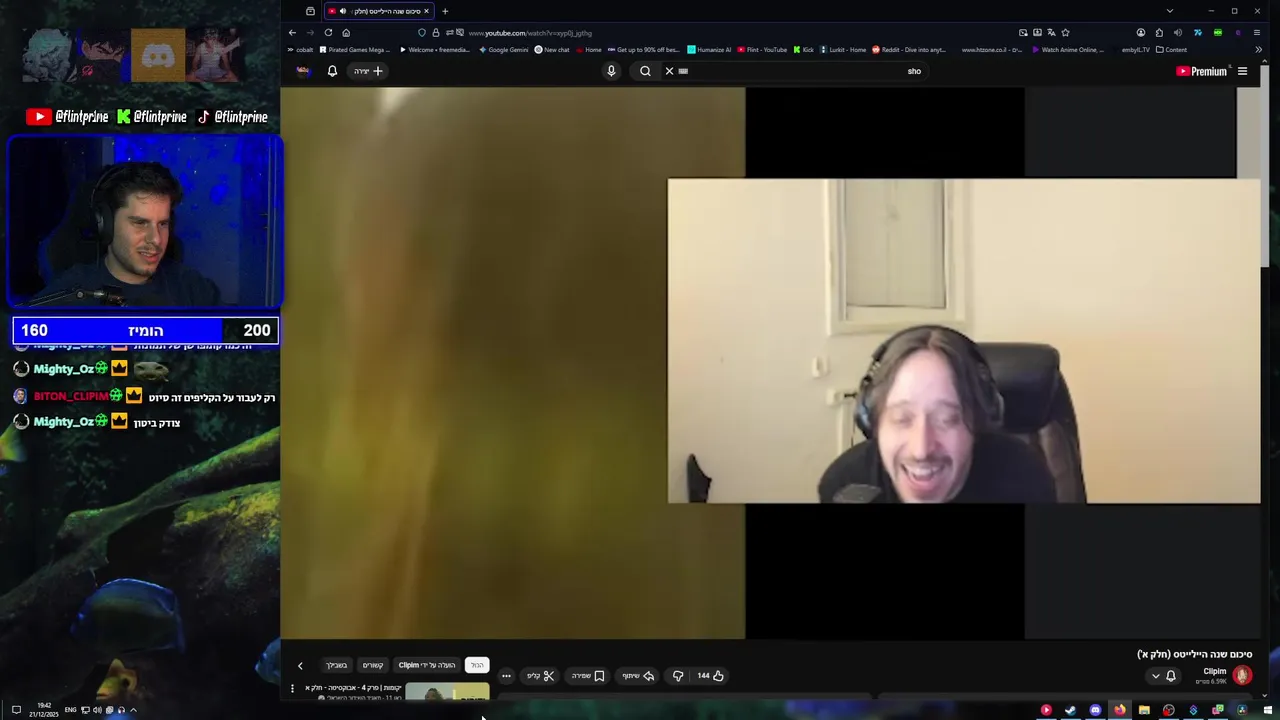
Task: Click the Firefox taskbar icon
Action: (1120, 710)
